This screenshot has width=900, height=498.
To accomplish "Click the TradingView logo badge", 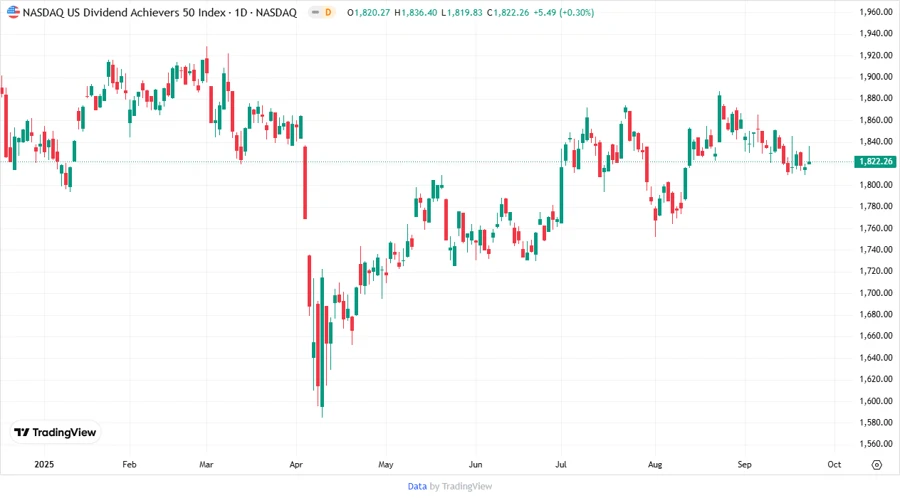I will pyautogui.click(x=56, y=433).
